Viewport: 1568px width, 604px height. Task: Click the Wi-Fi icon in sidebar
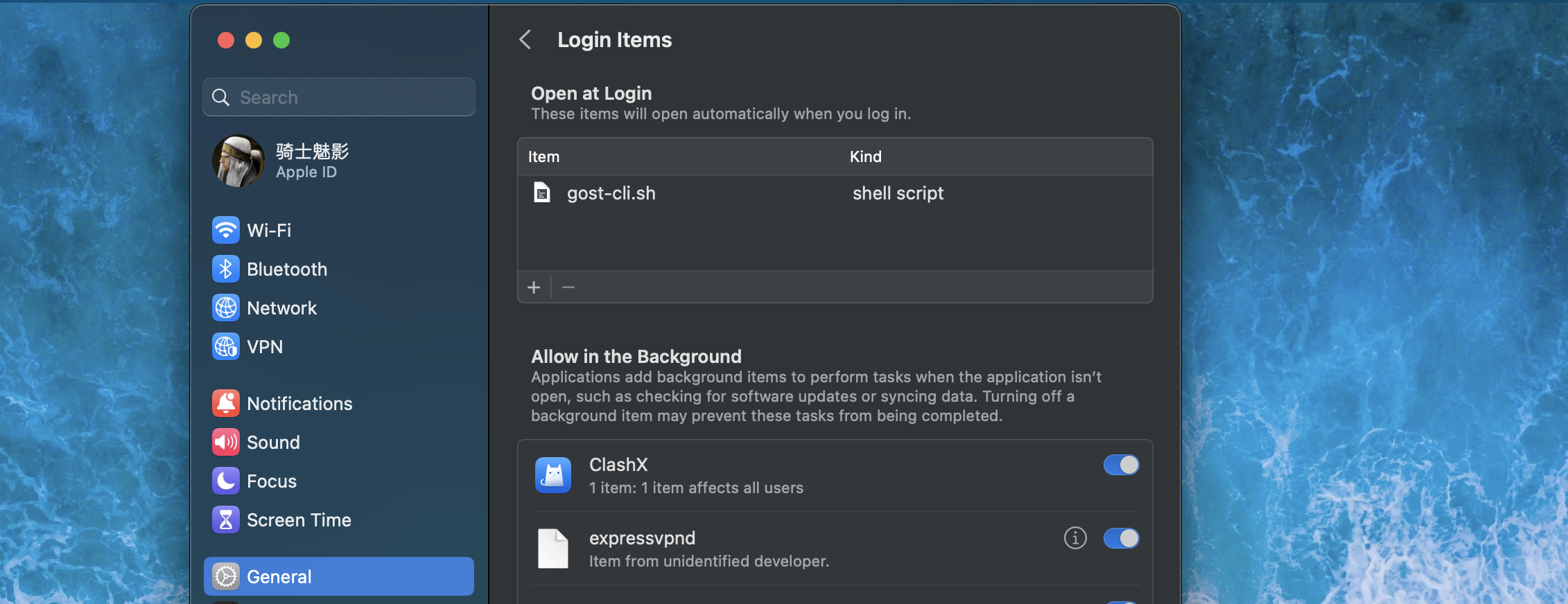pos(226,230)
